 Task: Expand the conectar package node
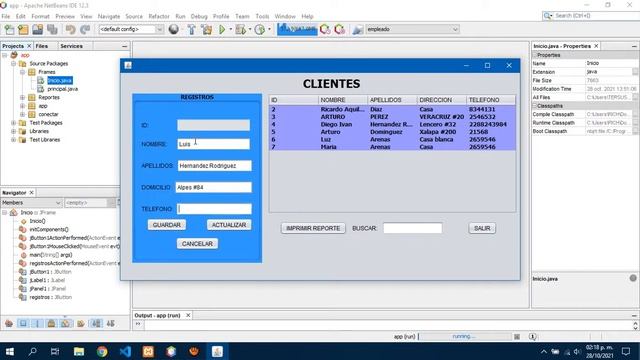click(x=22, y=114)
